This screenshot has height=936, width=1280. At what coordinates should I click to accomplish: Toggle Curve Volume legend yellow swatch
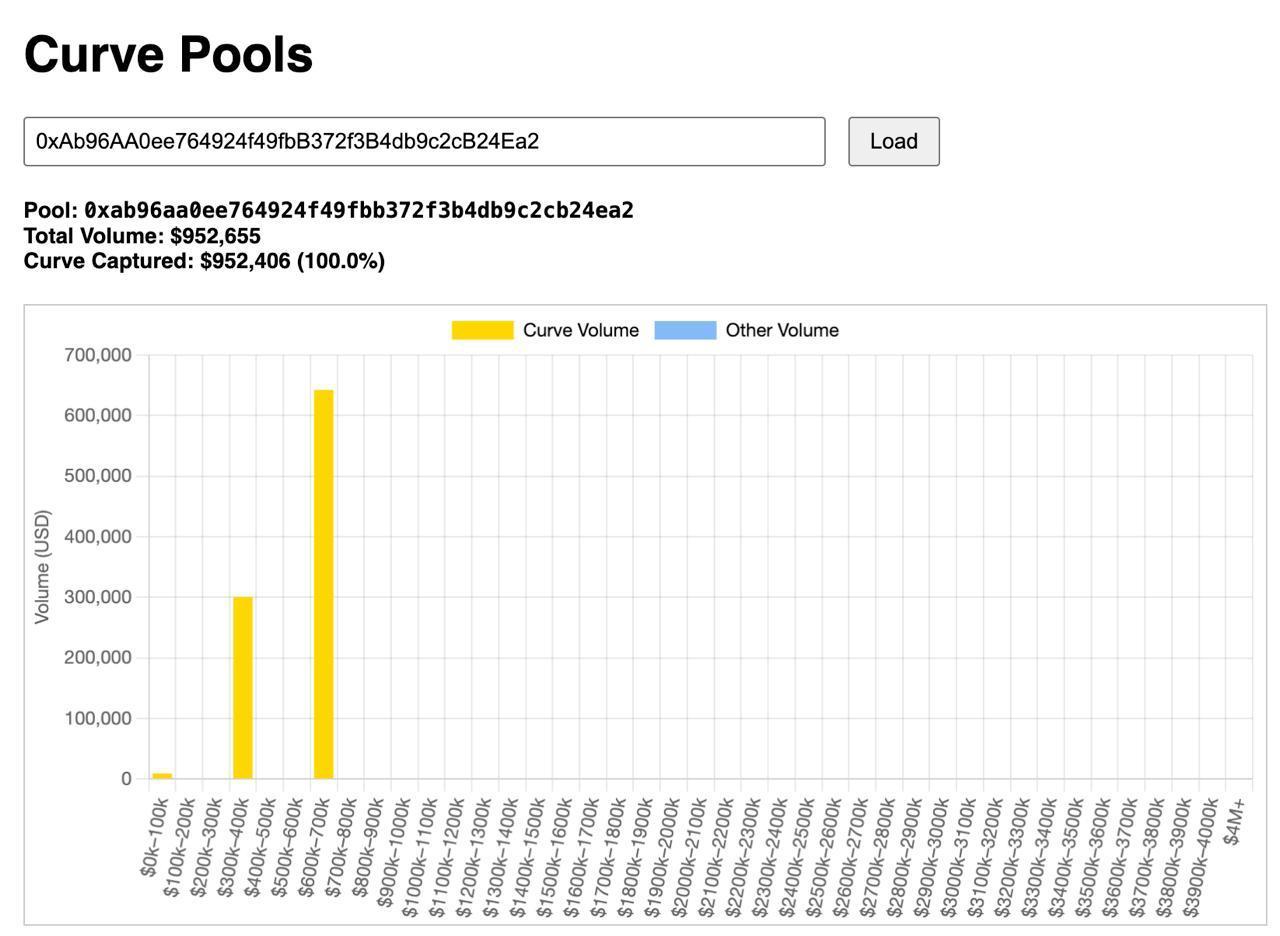pyautogui.click(x=482, y=330)
